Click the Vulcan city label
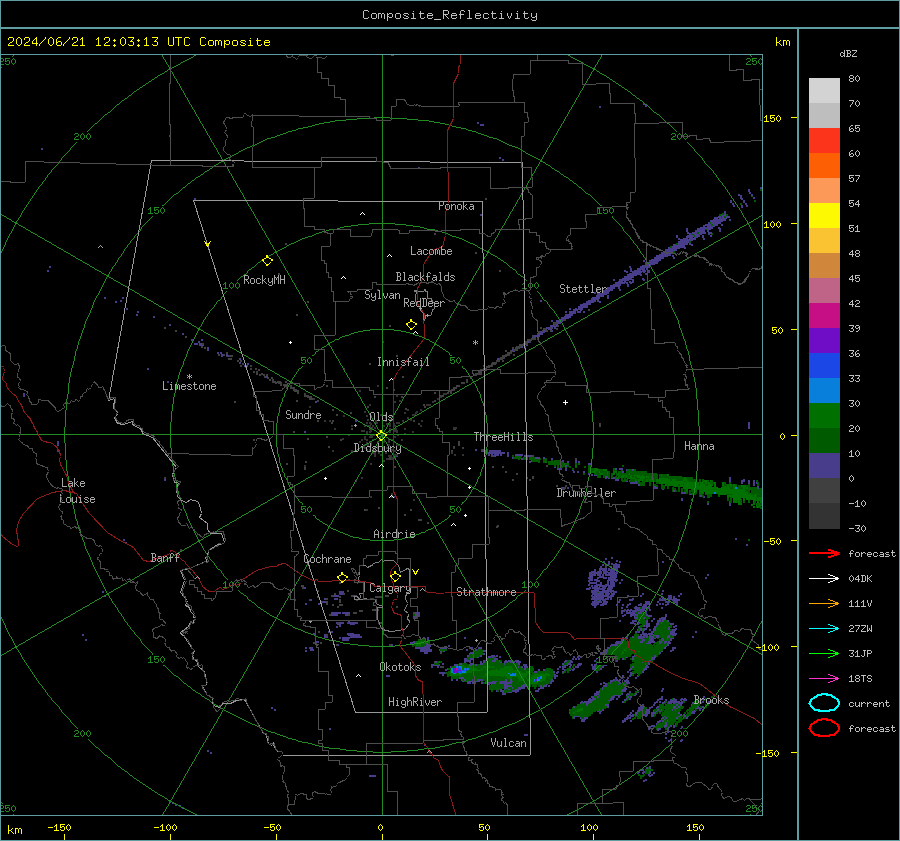This screenshot has width=900, height=841. [x=509, y=743]
